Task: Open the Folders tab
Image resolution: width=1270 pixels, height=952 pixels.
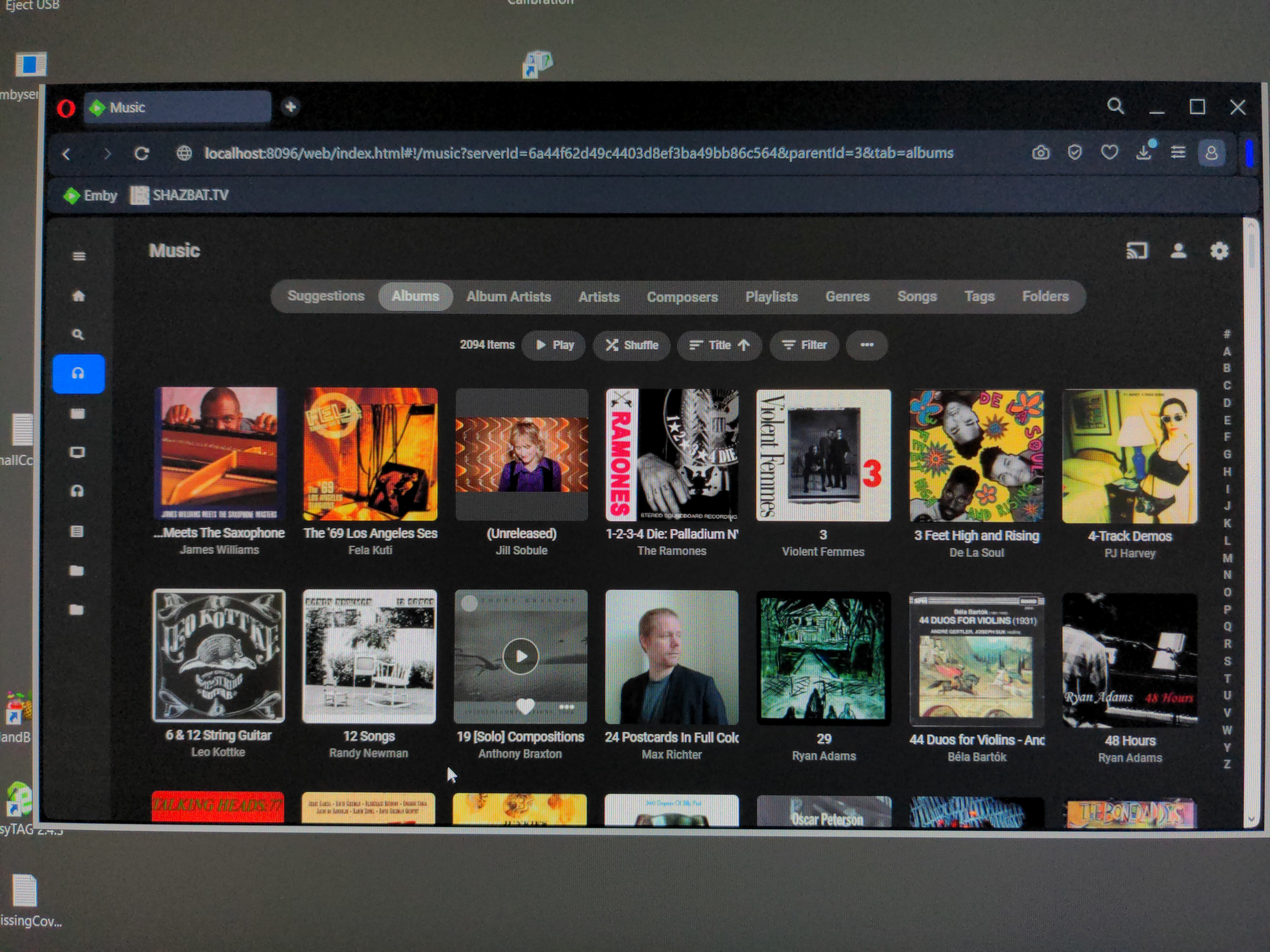Action: tap(1045, 297)
